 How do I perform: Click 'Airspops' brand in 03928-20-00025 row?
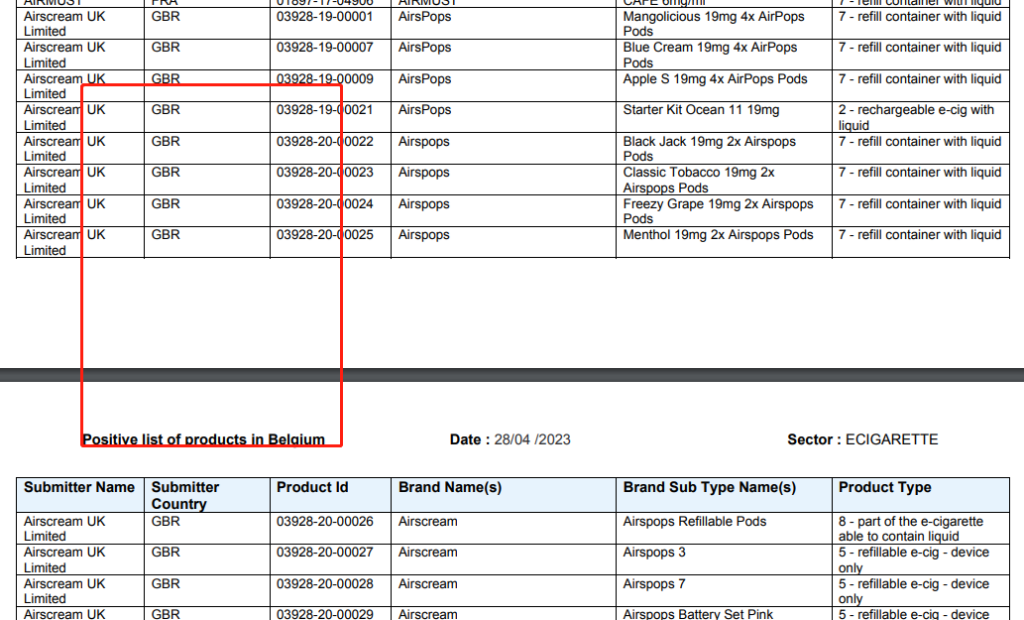coord(424,235)
